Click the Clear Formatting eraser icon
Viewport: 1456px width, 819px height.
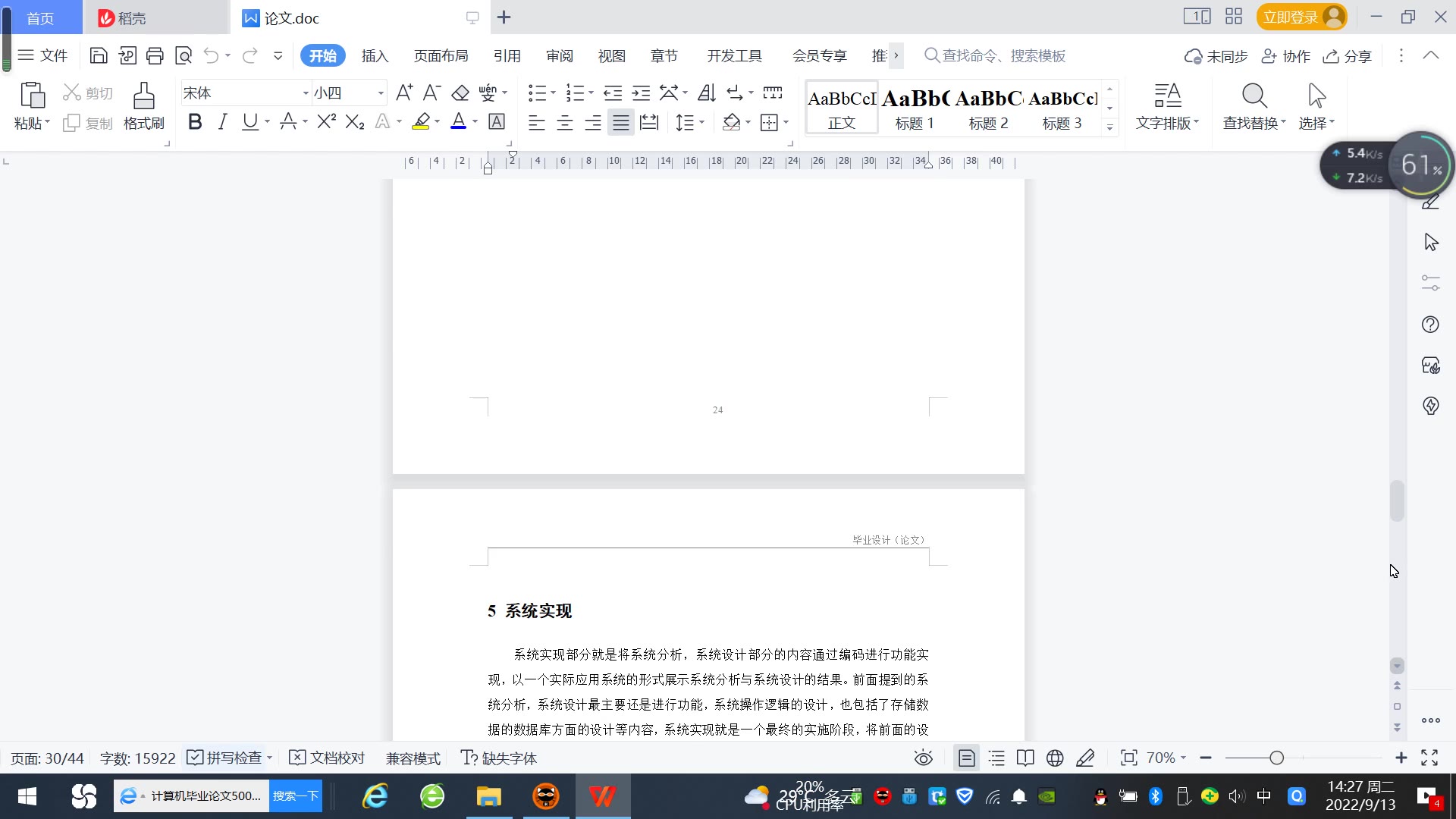coord(460,93)
